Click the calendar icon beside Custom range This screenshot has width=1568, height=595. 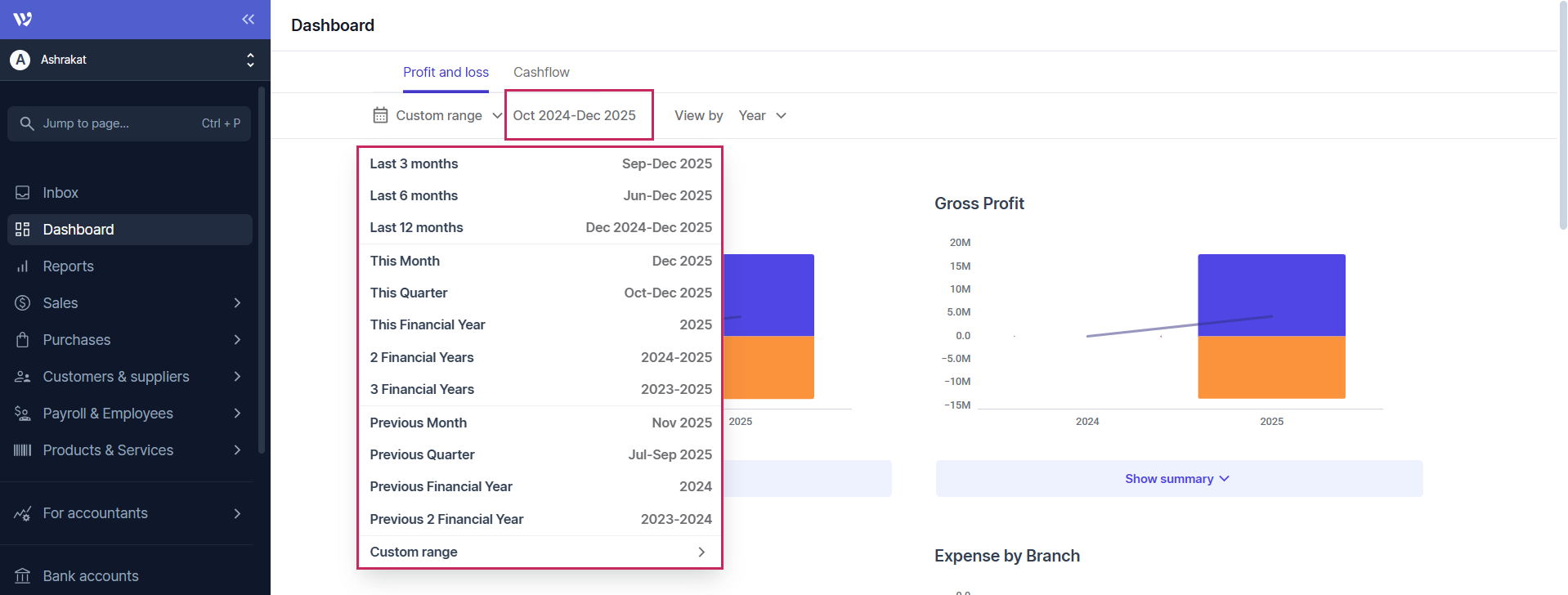[380, 115]
